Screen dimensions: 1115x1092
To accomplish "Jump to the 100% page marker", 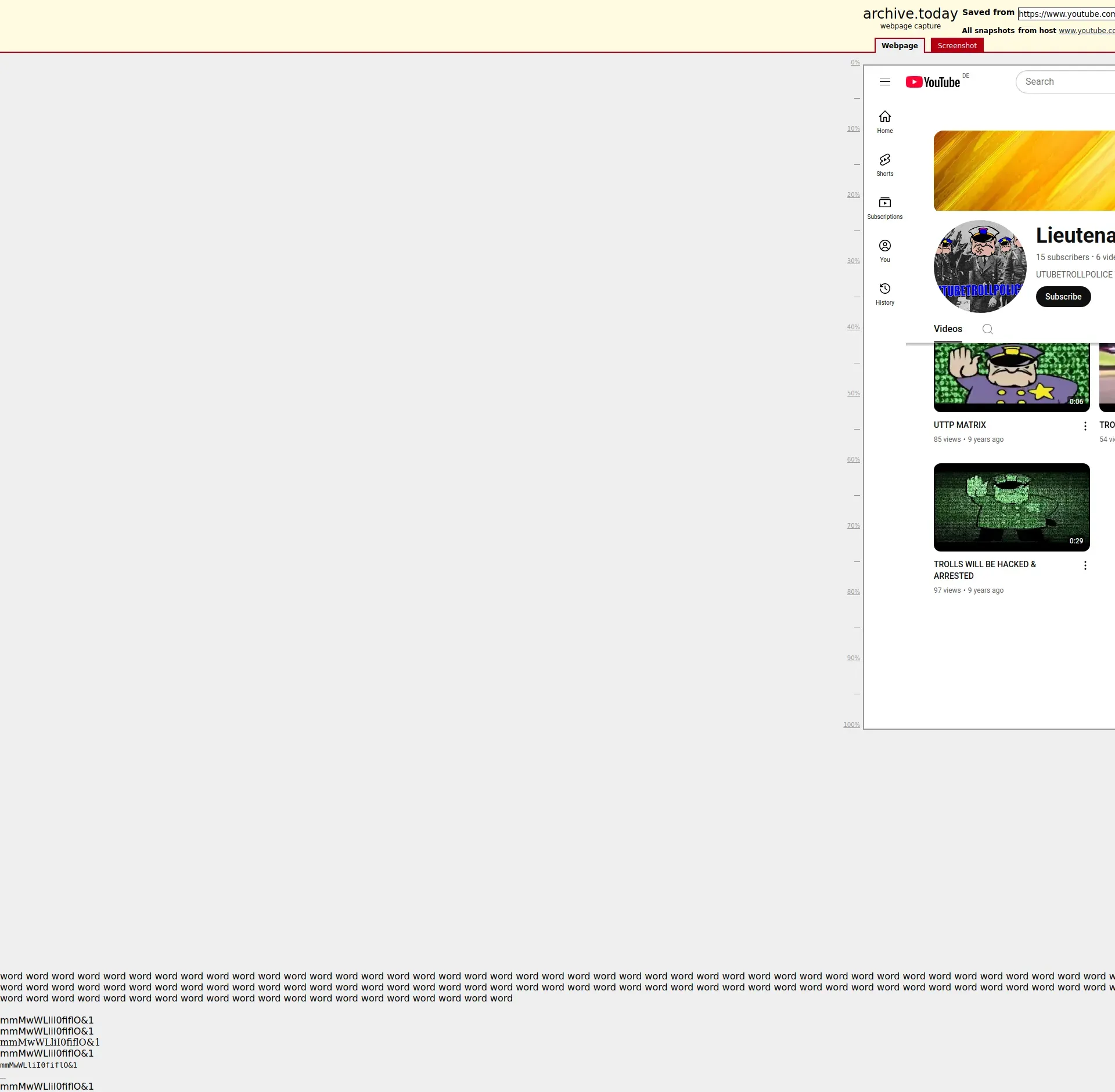I will 851,725.
